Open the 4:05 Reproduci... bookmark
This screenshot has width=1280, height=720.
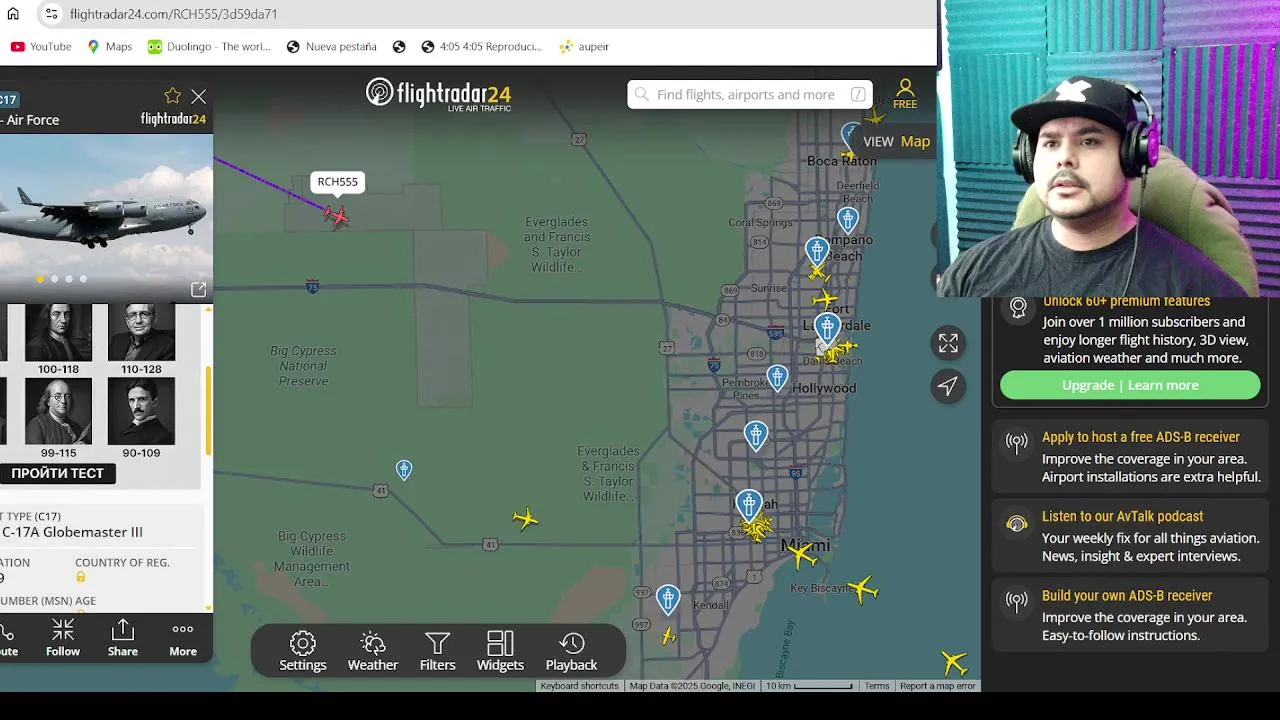tap(481, 46)
